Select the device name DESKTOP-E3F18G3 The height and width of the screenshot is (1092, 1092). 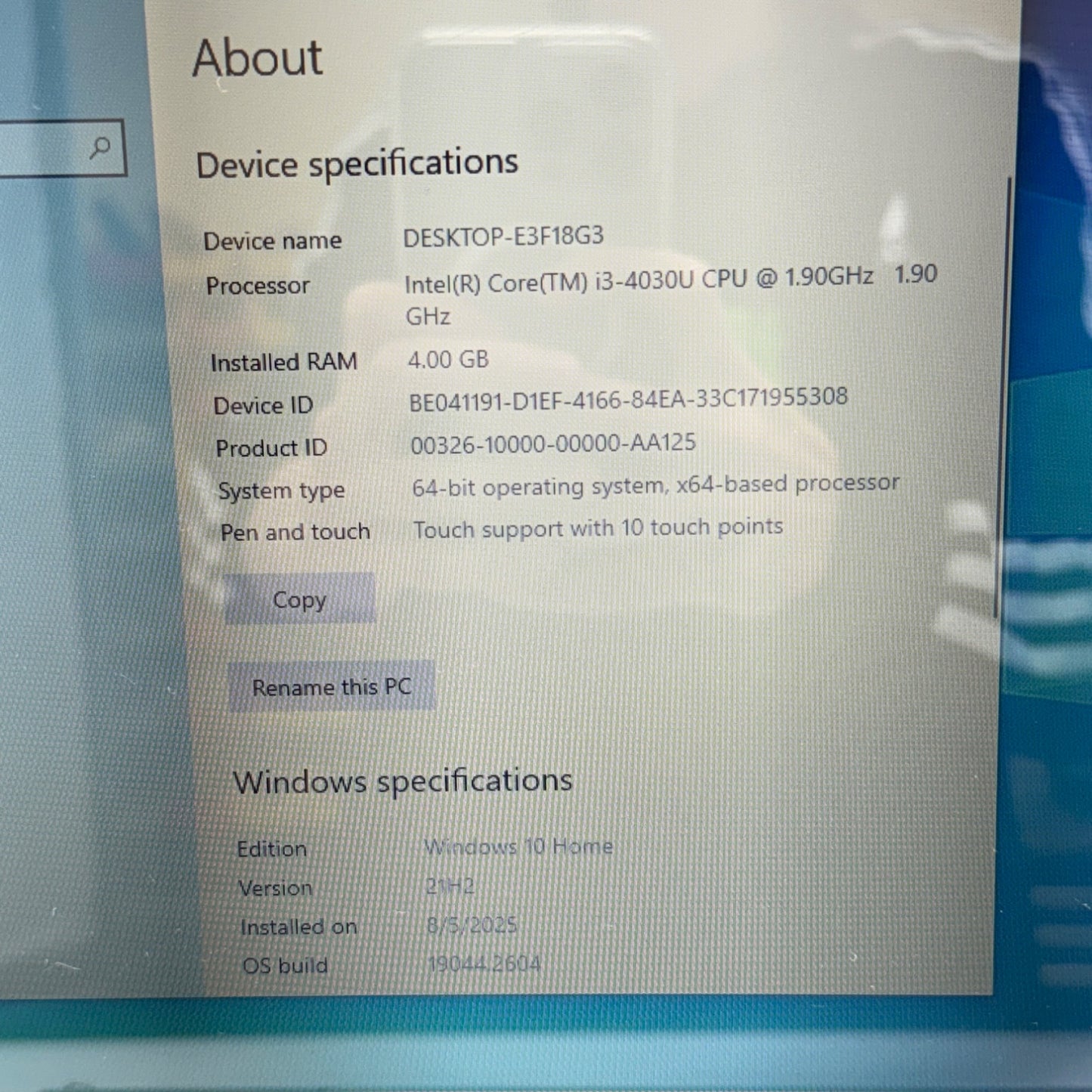coord(503,237)
